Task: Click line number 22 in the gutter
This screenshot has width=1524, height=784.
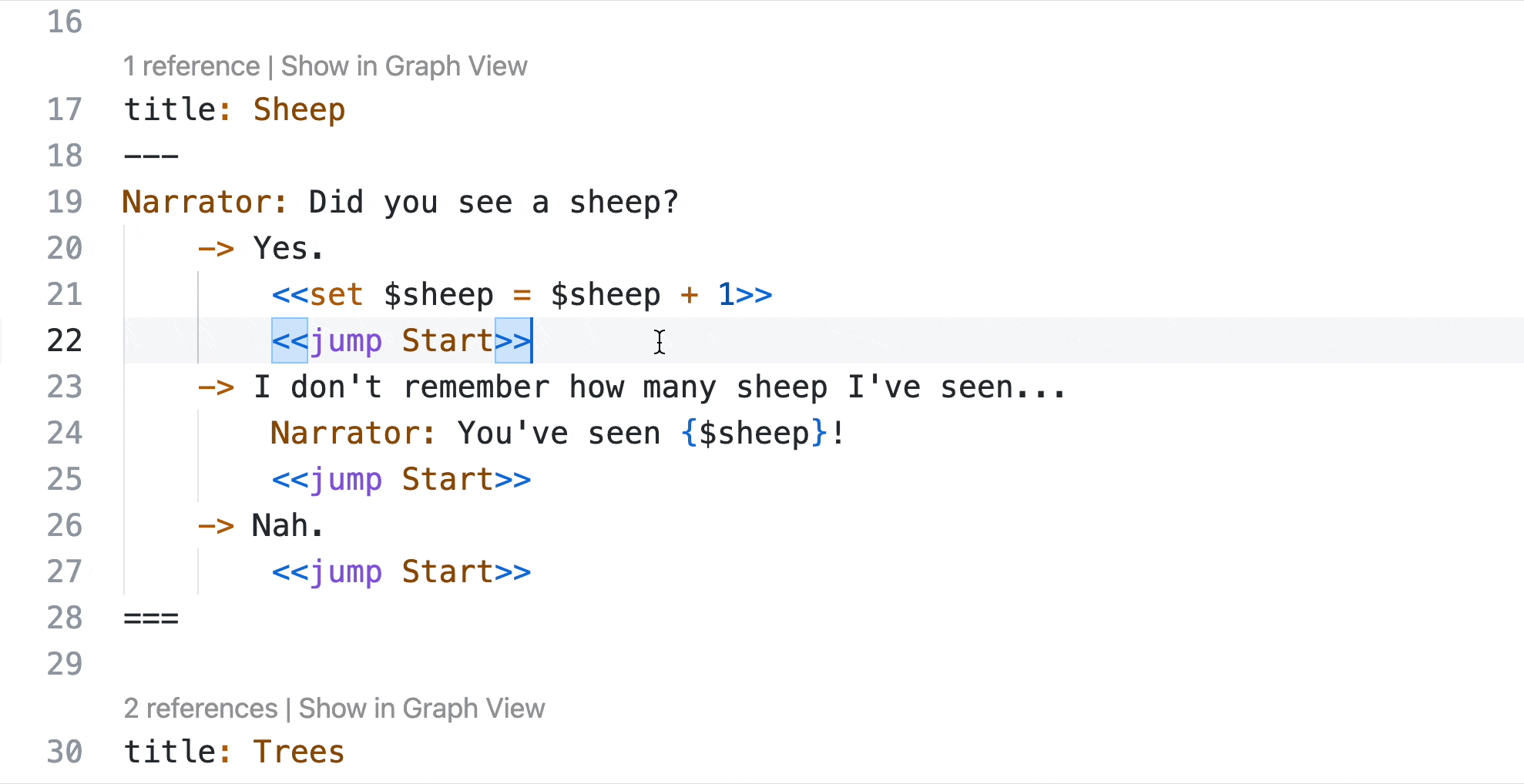Action: [64, 340]
